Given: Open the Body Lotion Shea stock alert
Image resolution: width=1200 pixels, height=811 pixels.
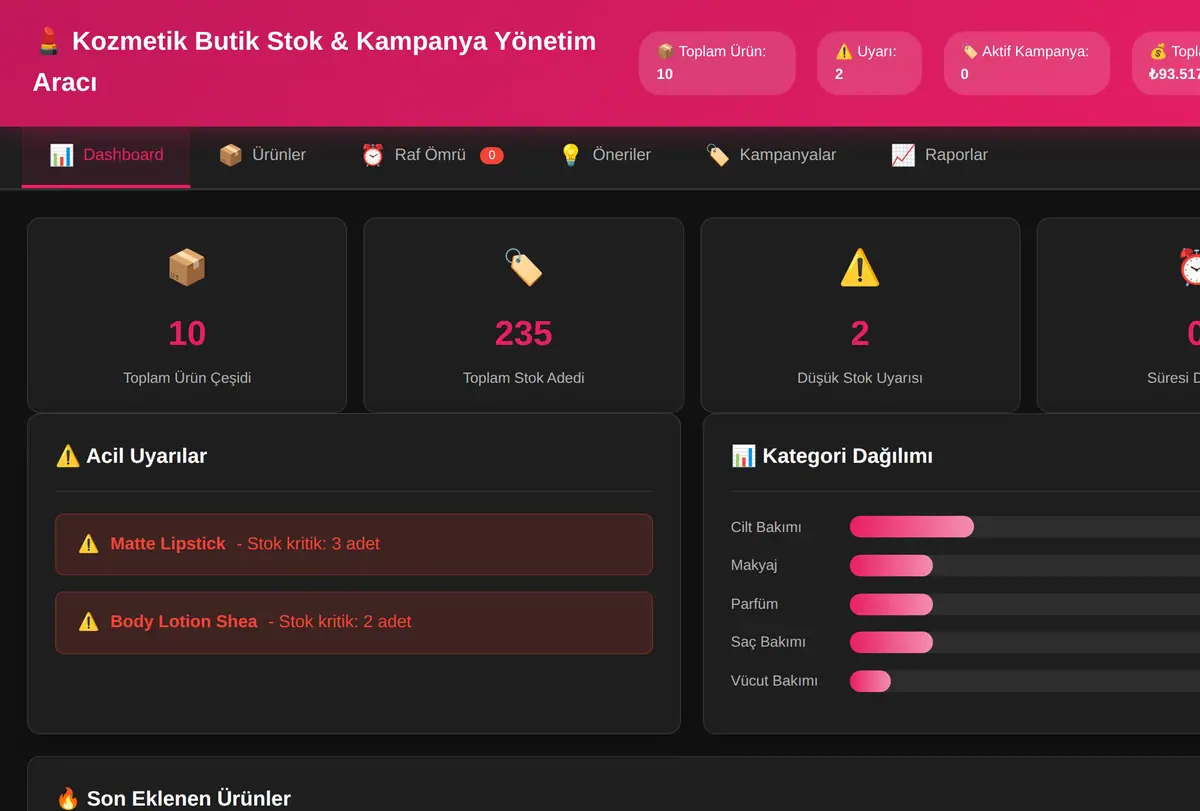Looking at the screenshot, I should pos(354,622).
